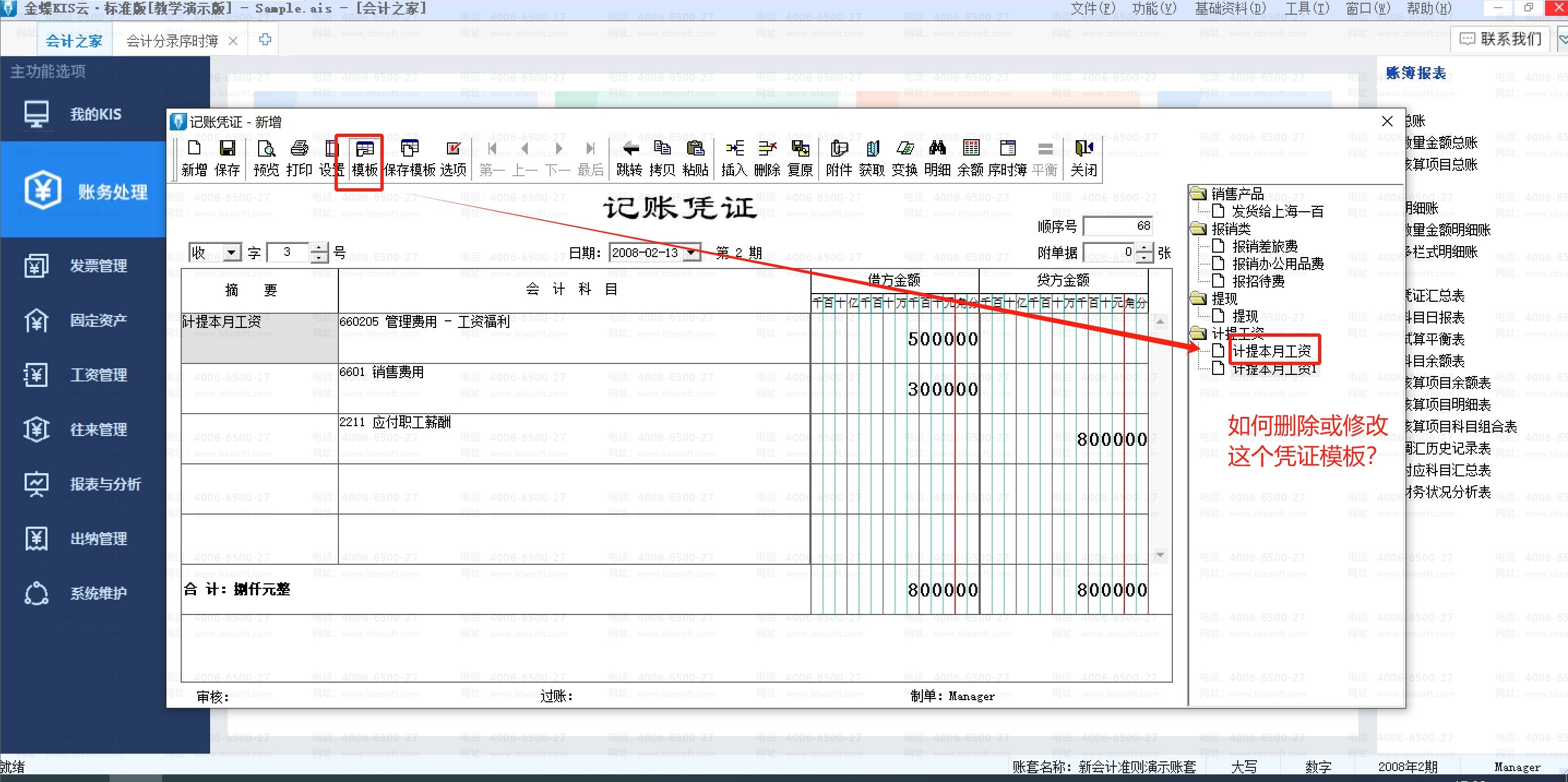Open 明细 (Details) binoculars icon
1568x782 pixels.
(x=938, y=158)
